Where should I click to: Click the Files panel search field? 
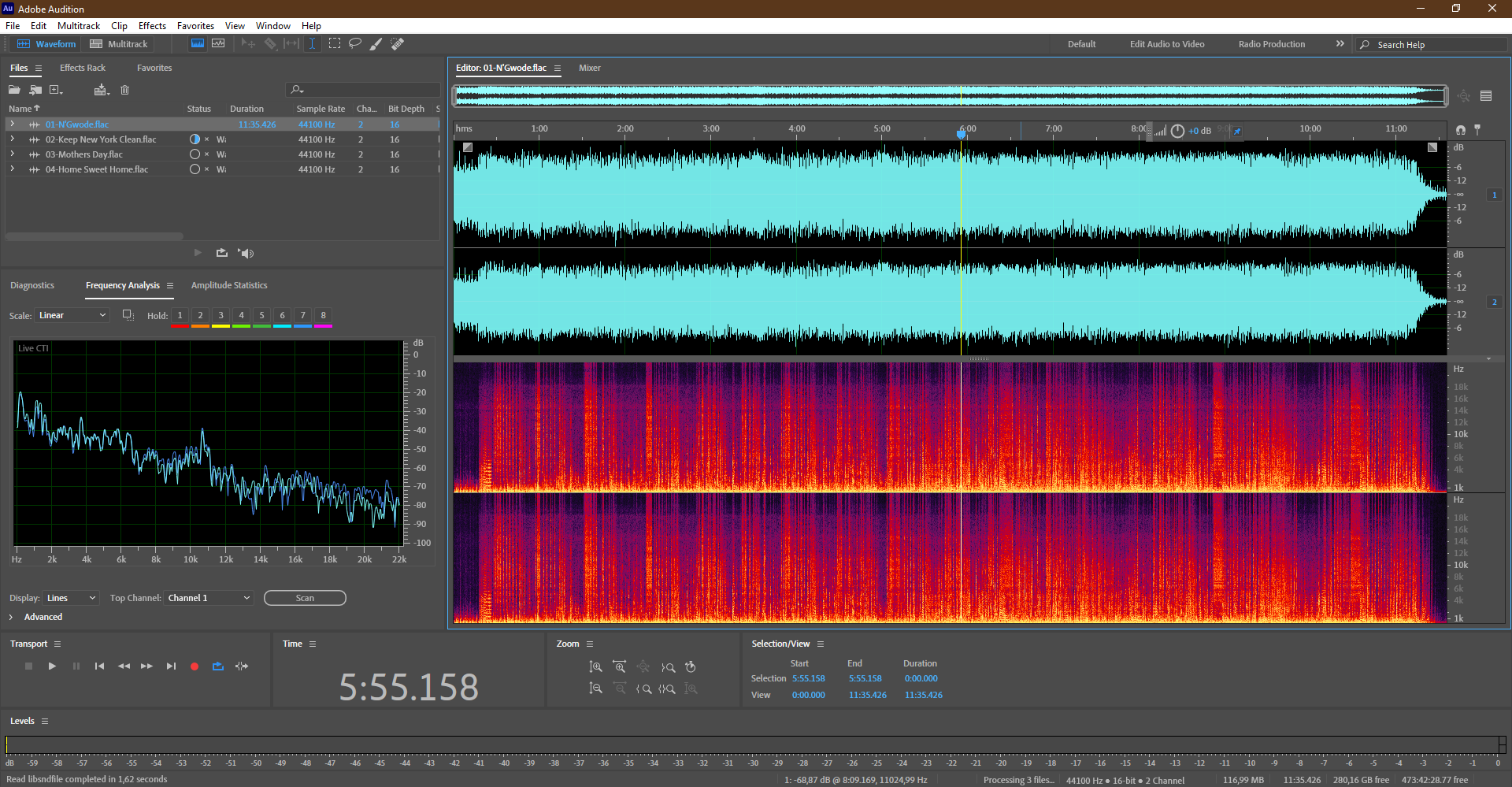[x=364, y=90]
